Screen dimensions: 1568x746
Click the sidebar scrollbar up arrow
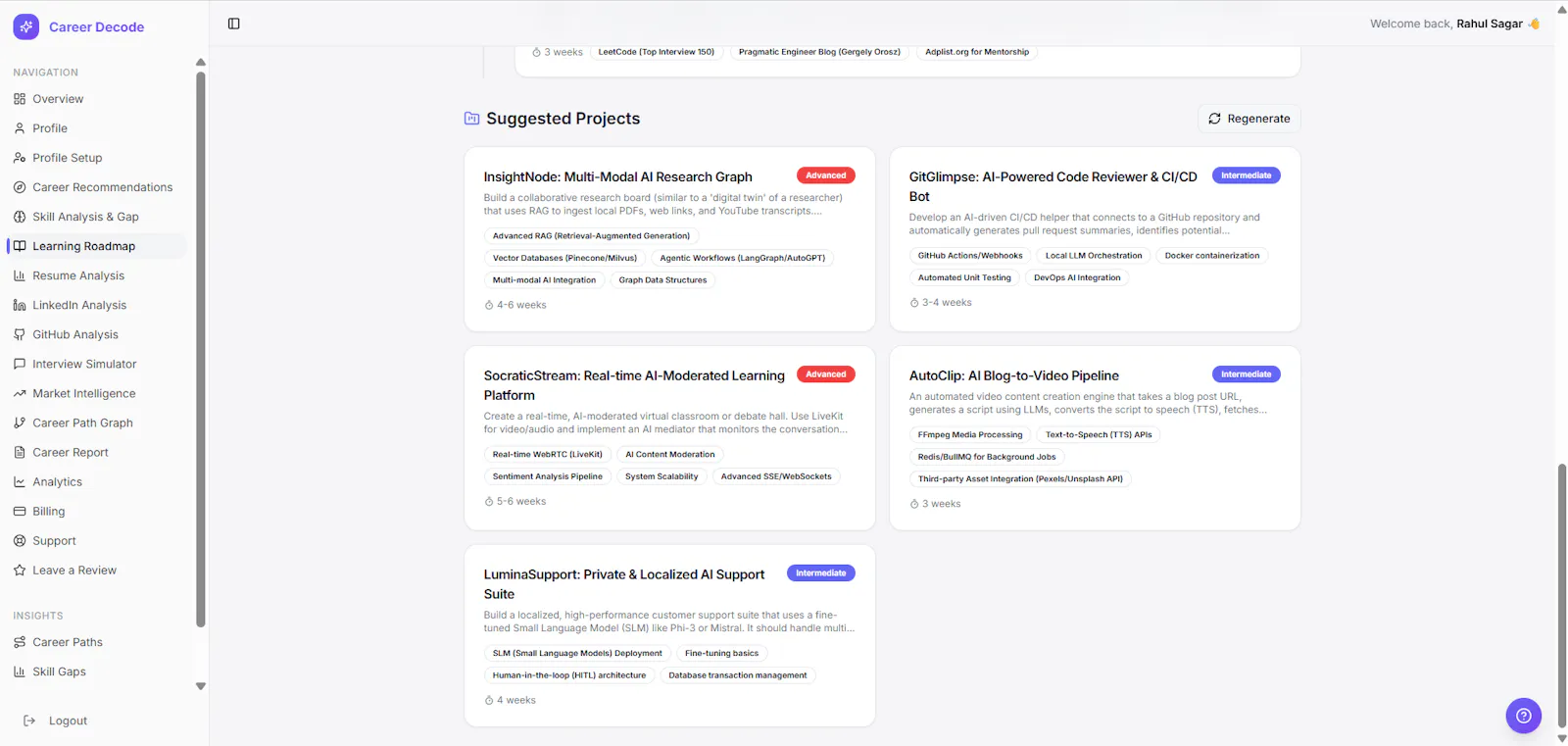[x=201, y=63]
